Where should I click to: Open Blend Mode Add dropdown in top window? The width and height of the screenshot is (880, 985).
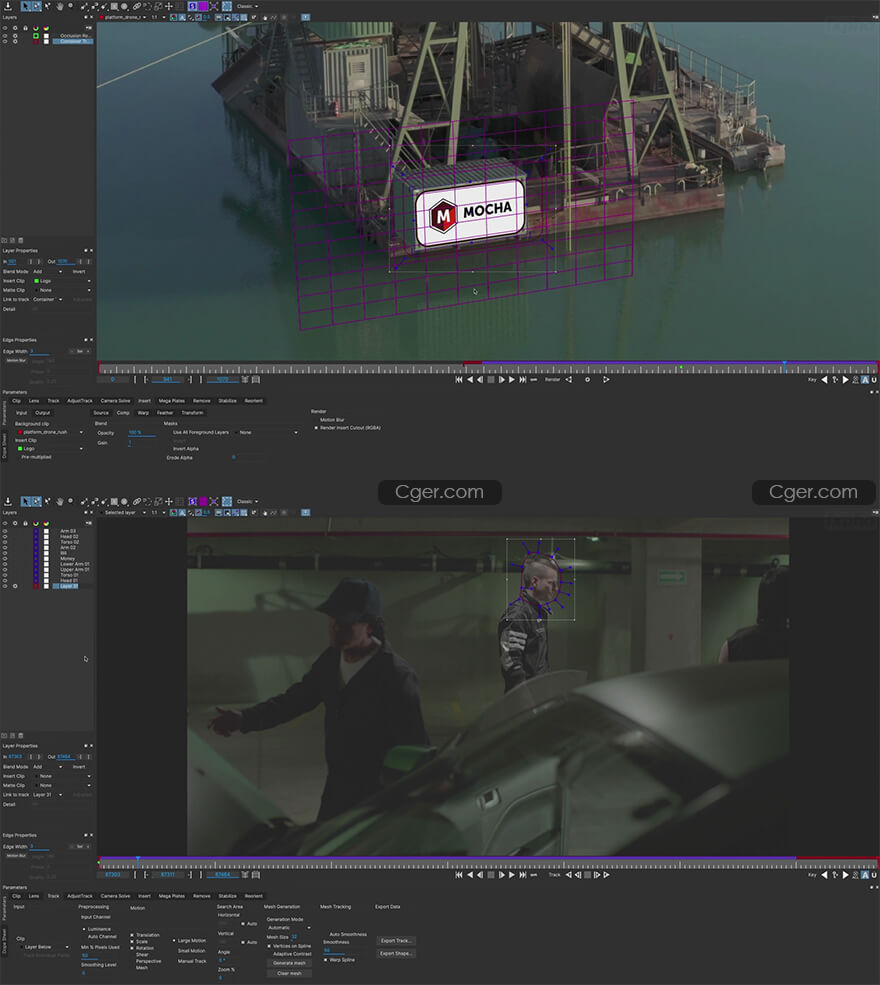(47, 271)
